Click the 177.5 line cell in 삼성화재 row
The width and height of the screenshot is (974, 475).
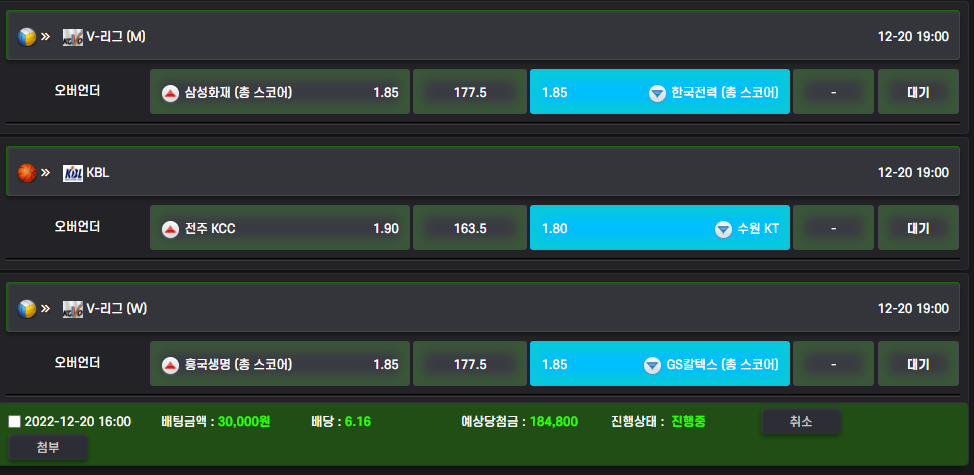[x=470, y=91]
